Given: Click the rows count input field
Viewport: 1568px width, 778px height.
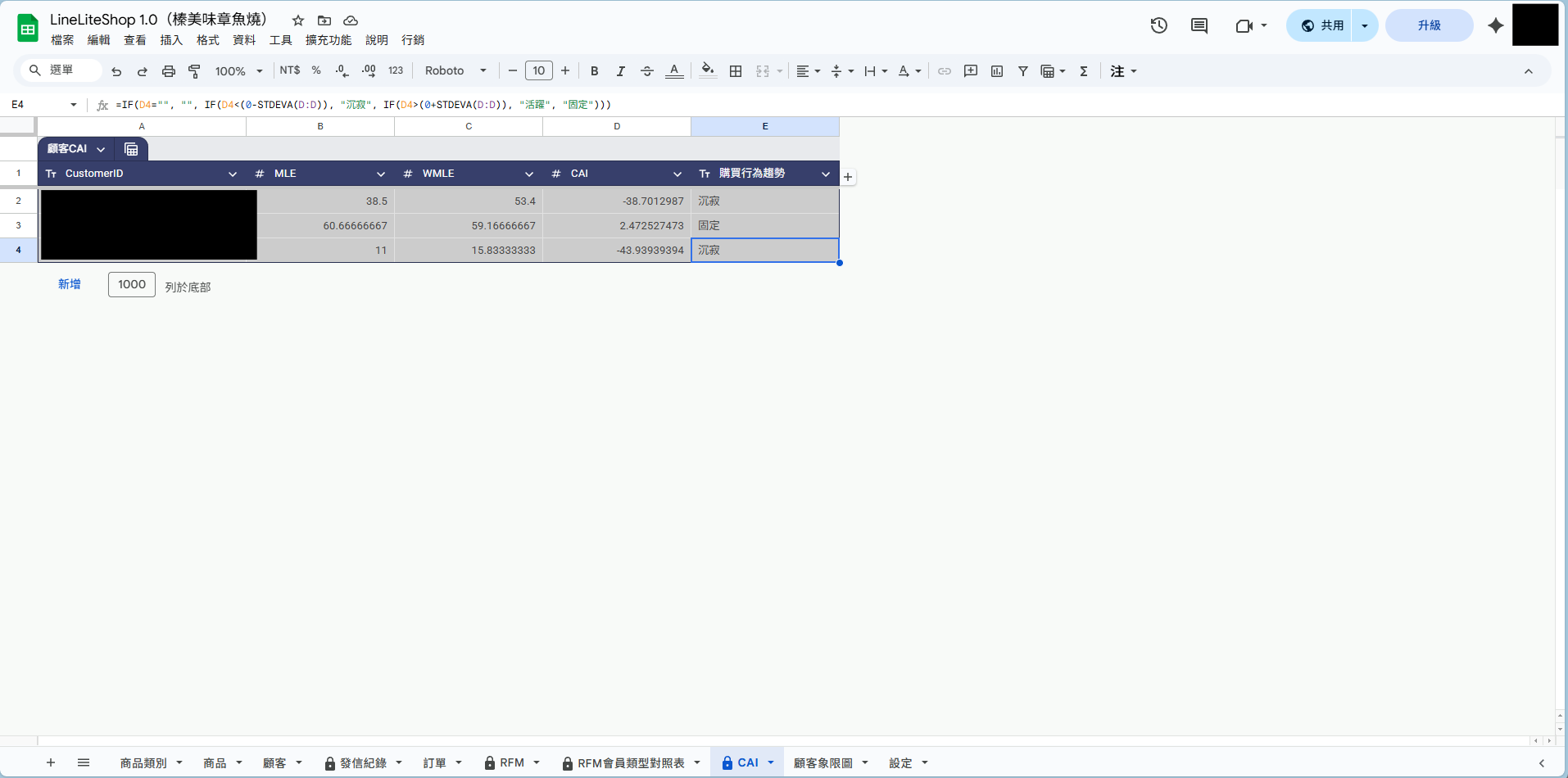Looking at the screenshot, I should 132,284.
